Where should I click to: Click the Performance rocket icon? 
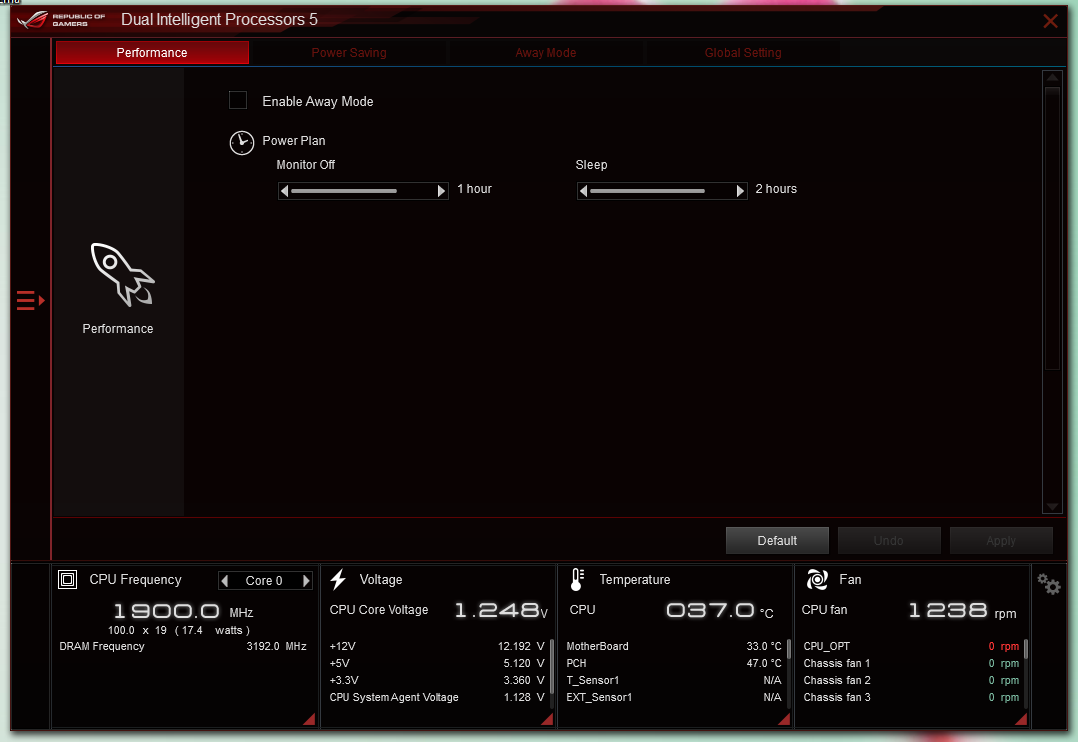[122, 274]
